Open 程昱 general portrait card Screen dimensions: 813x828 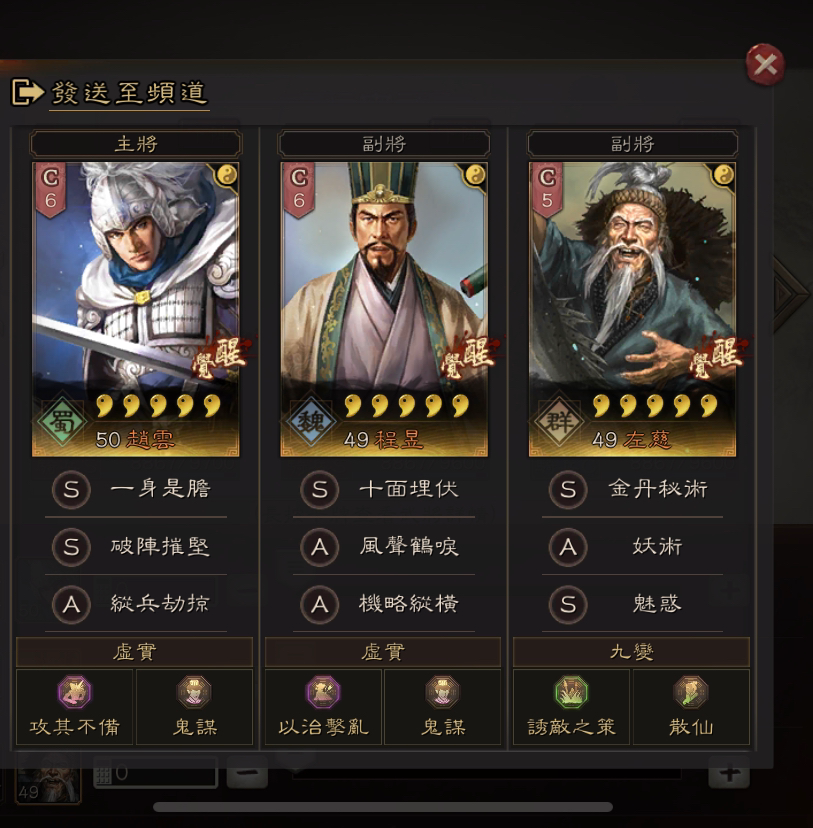[x=384, y=309]
